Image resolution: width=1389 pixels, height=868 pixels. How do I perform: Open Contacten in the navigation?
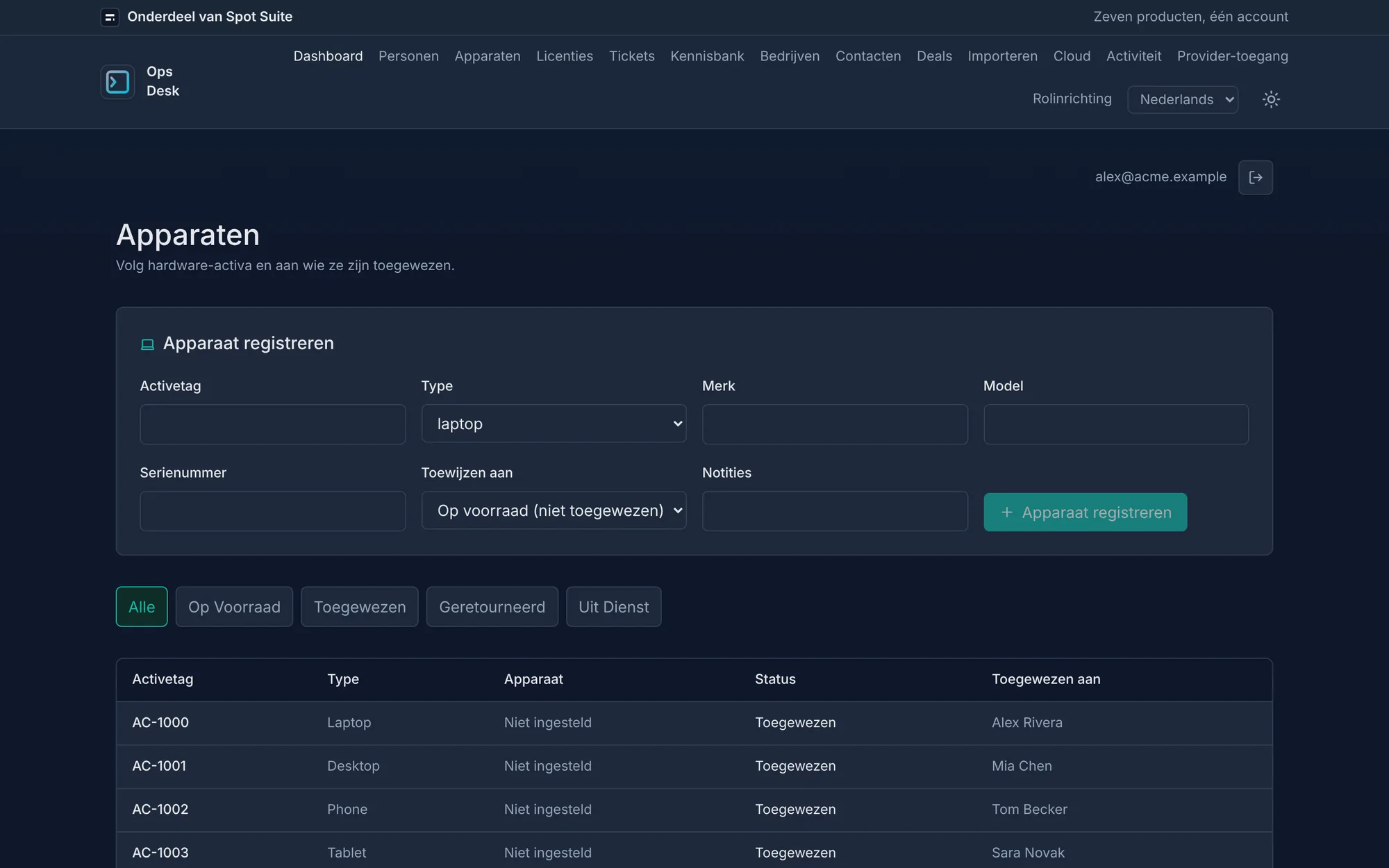point(868,56)
